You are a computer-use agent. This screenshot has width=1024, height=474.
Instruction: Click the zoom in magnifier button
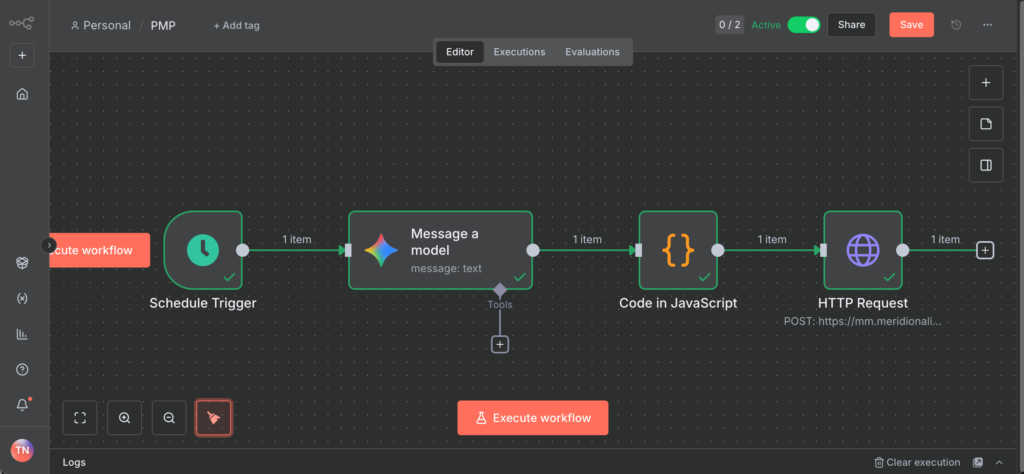[125, 418]
